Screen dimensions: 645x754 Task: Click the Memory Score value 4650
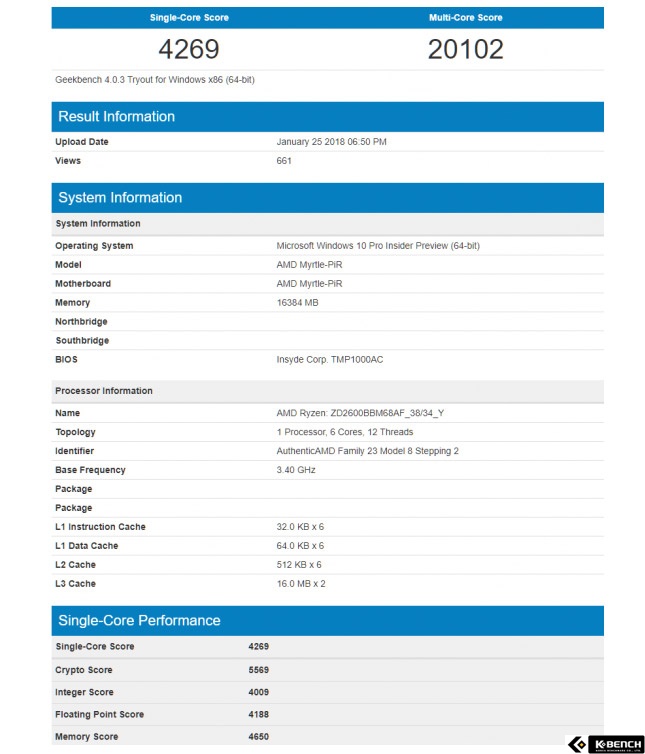tap(258, 737)
